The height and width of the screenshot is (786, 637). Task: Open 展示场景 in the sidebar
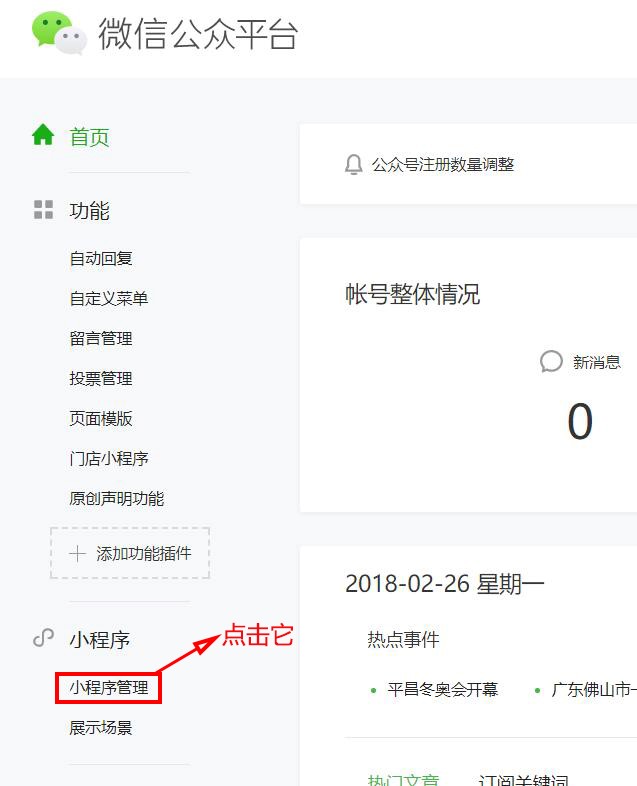point(101,728)
